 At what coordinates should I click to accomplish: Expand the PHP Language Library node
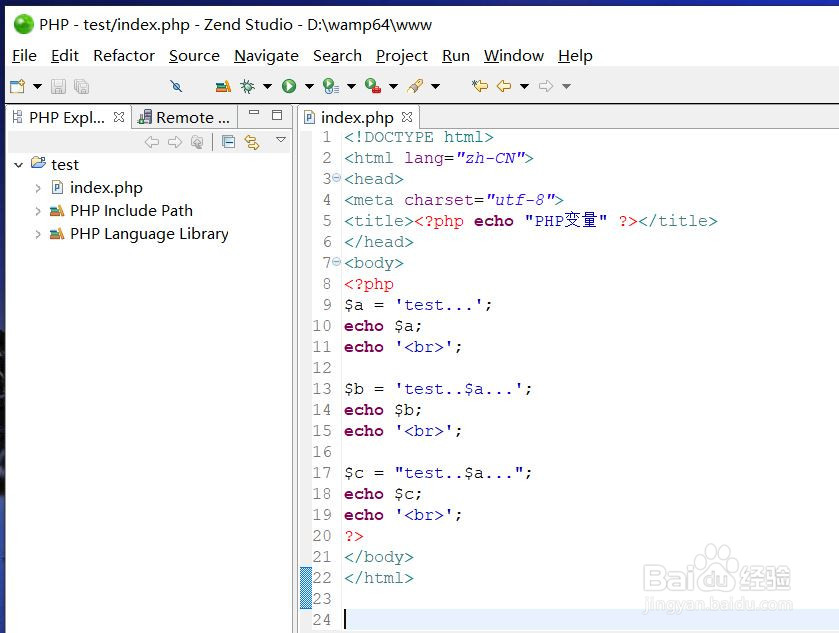tap(37, 234)
